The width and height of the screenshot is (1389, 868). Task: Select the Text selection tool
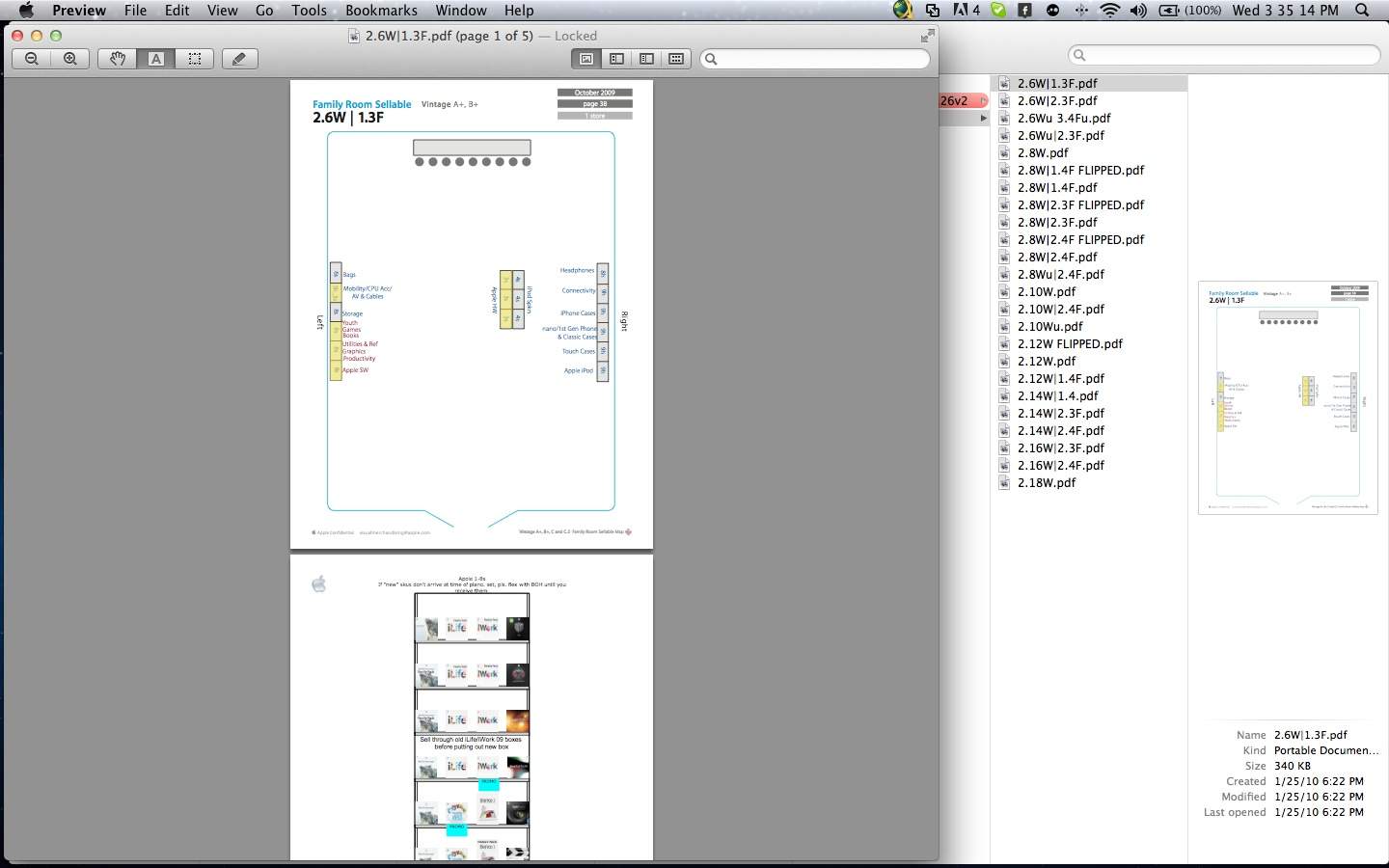click(155, 59)
